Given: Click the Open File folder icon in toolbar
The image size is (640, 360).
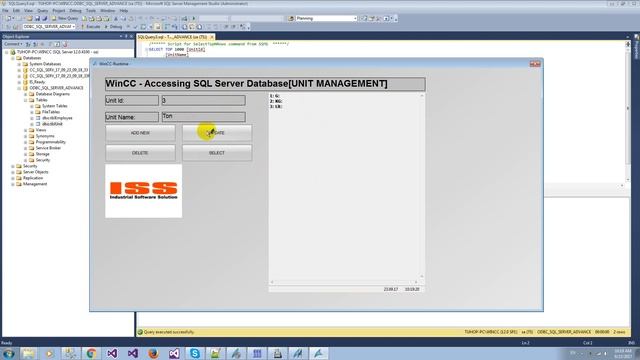Looking at the screenshot, I should click(29, 18).
